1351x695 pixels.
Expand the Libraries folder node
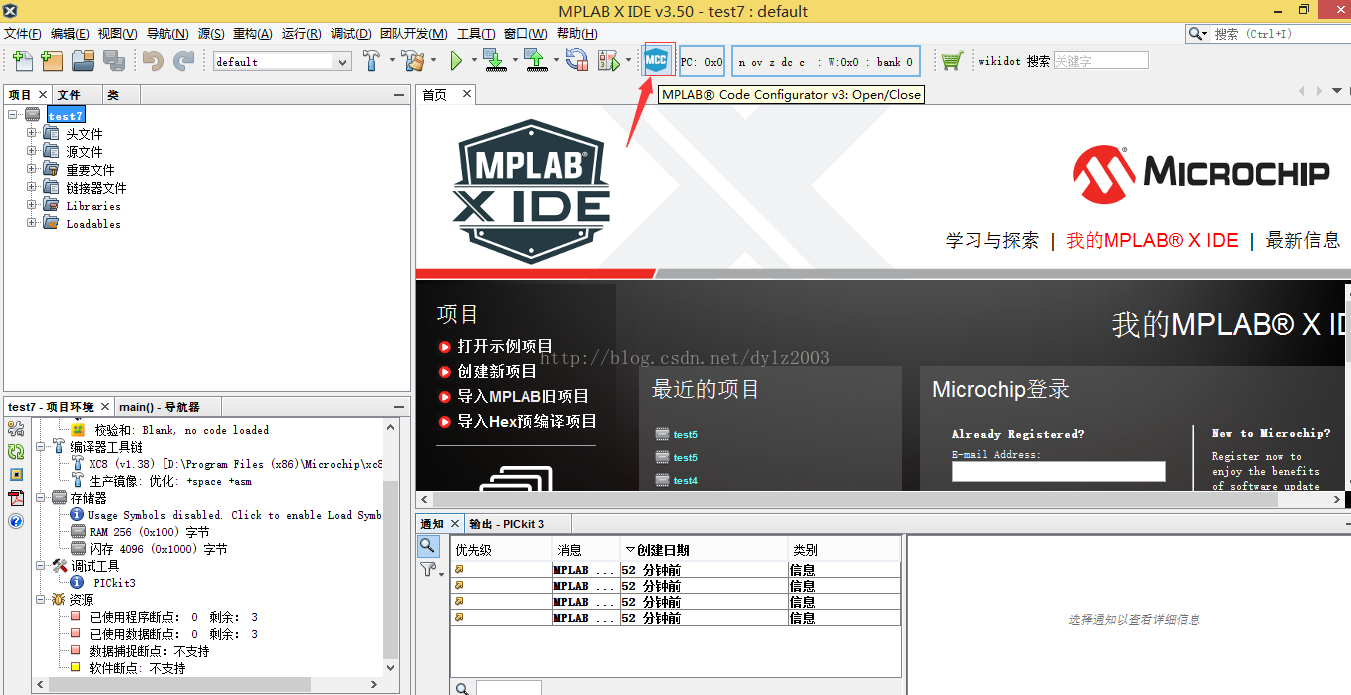[32, 205]
